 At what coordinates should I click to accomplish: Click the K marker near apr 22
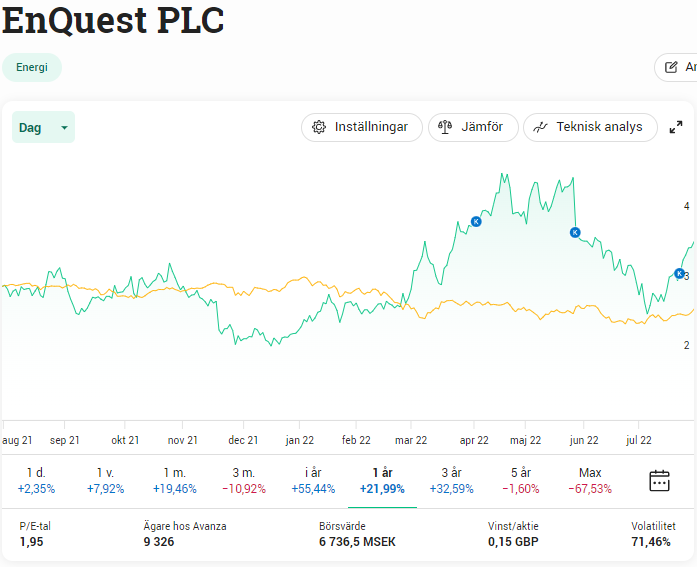pos(476,221)
